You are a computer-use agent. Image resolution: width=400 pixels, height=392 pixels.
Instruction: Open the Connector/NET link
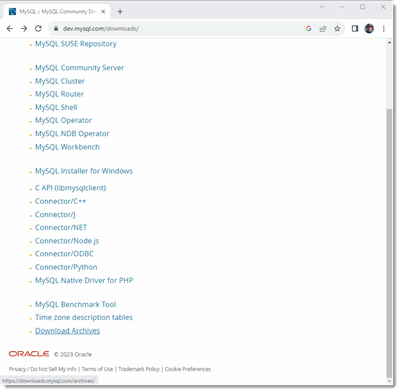61,228
